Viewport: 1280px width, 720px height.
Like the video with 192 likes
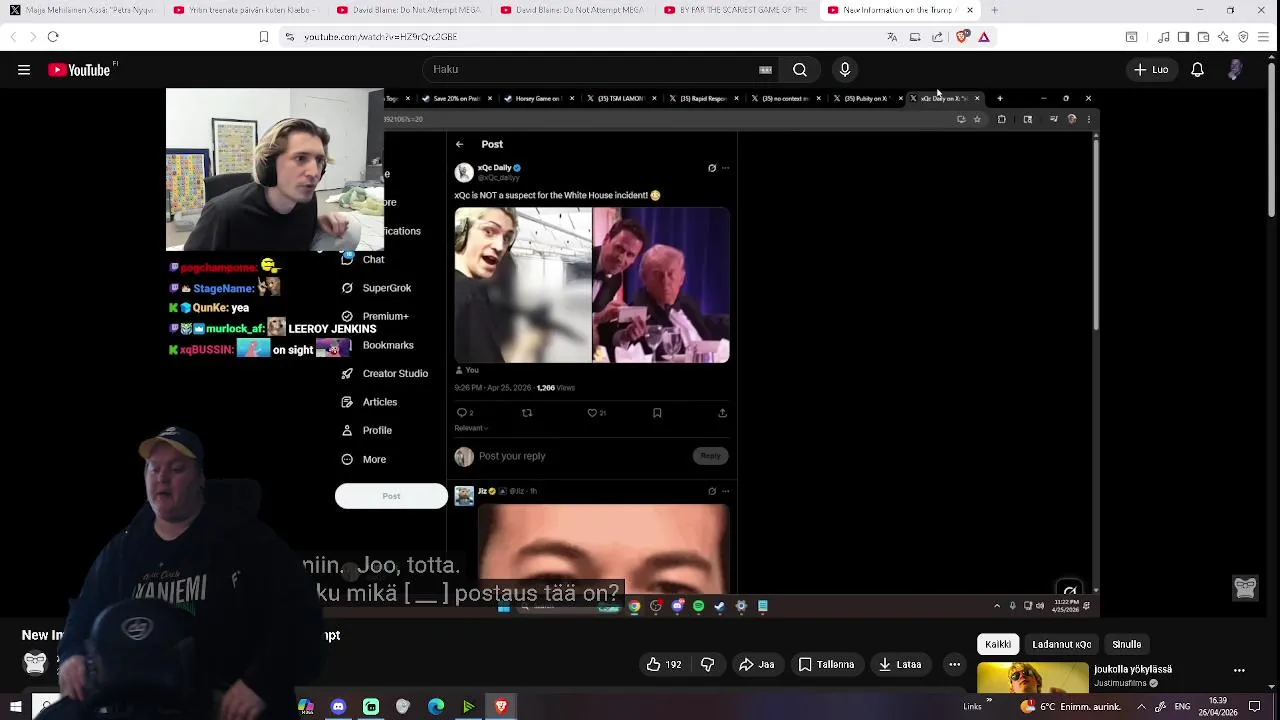[665, 664]
